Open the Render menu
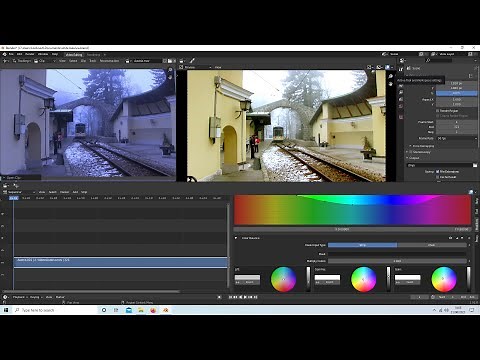The image size is (480, 360). 30,54
